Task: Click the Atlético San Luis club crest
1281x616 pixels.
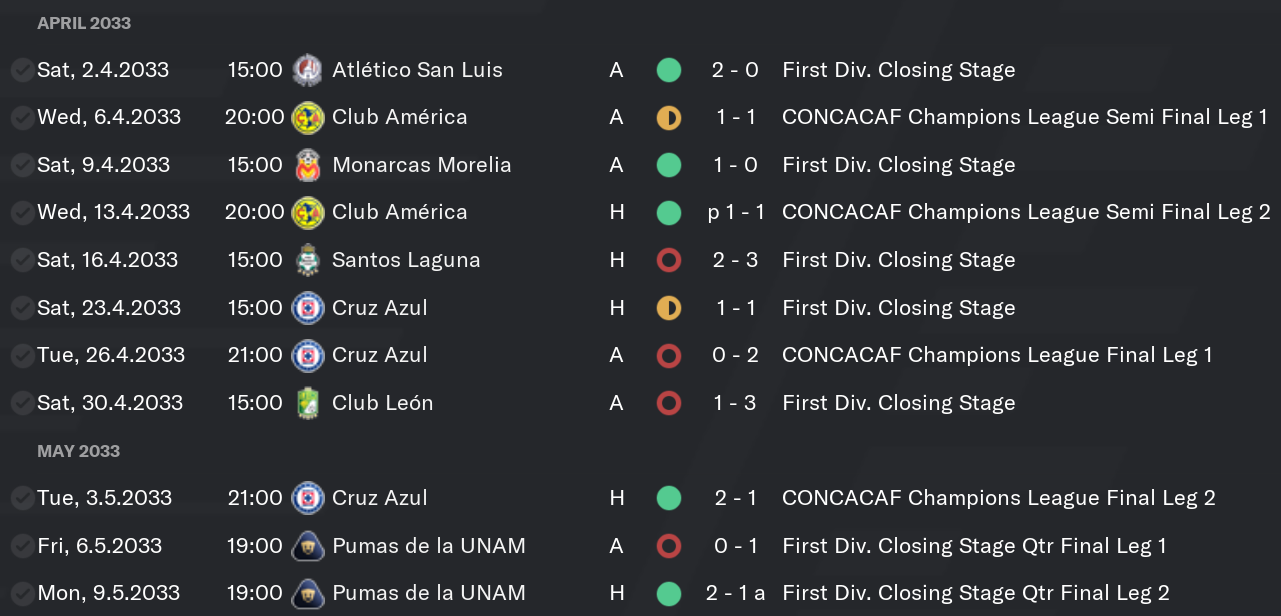Action: tap(307, 70)
